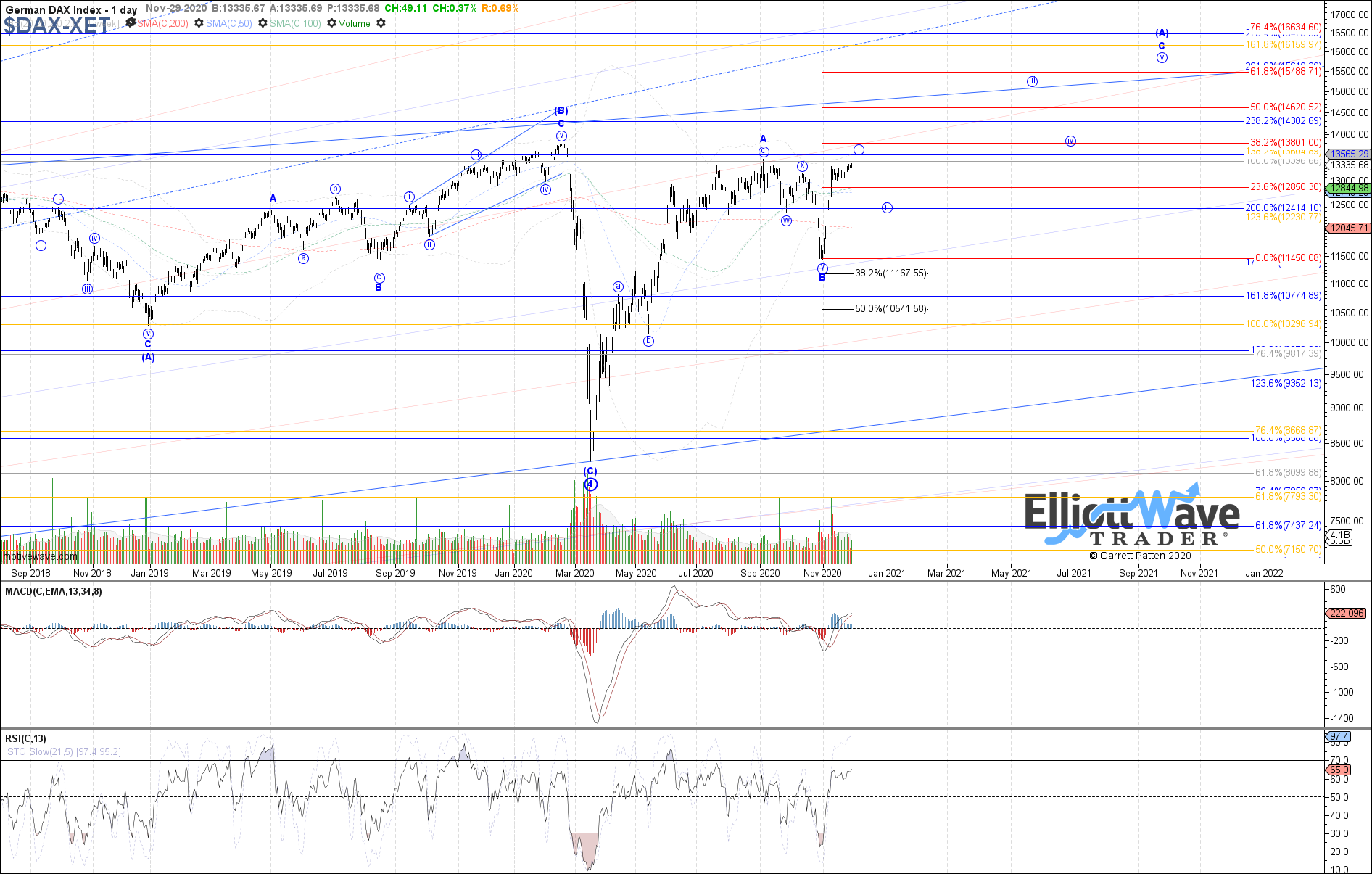Click the 50.0%(10541.58) retracement label
This screenshot has height=874, width=1372.
pos(891,309)
